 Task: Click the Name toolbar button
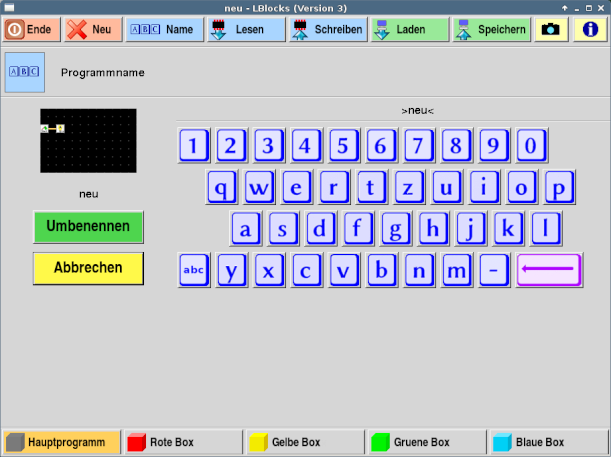click(164, 29)
